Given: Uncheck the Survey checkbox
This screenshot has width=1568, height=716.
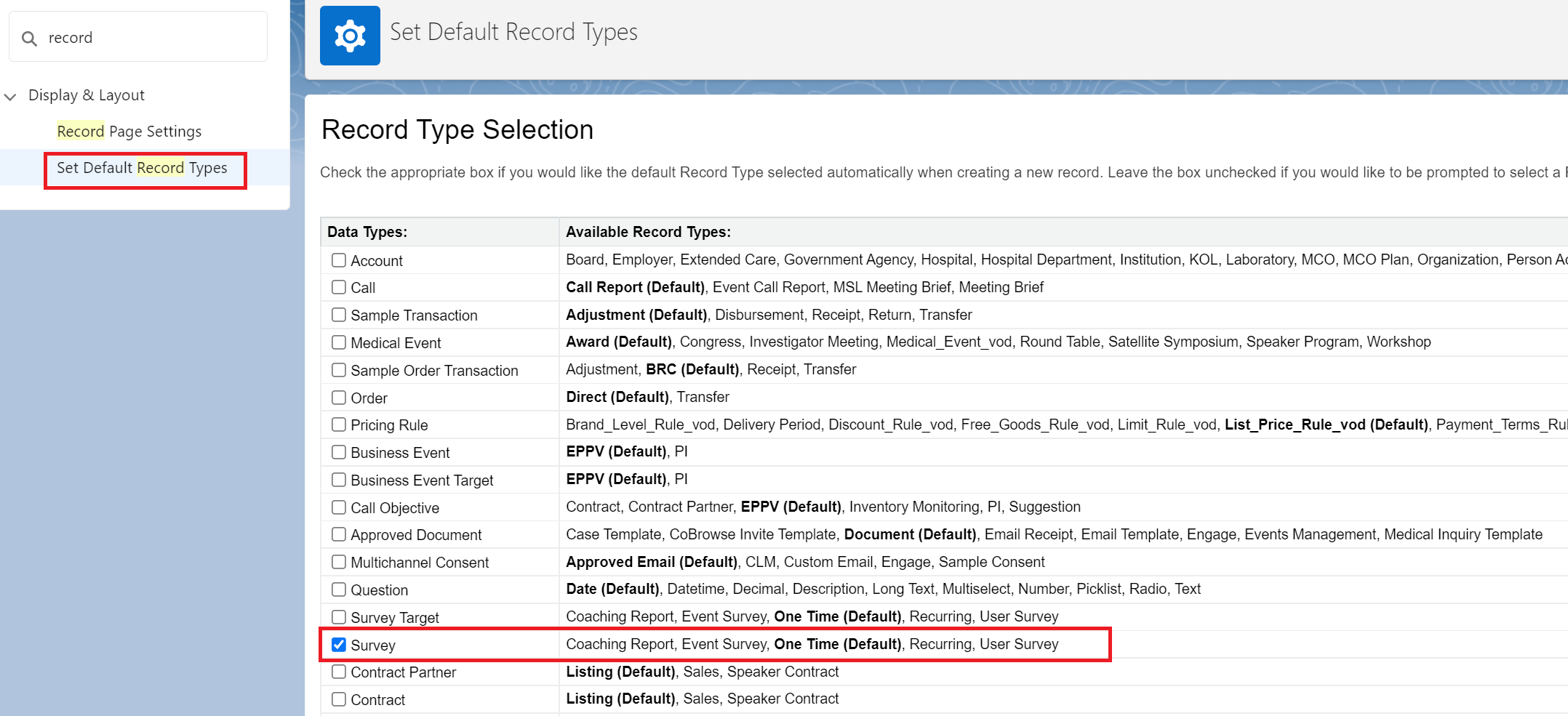Looking at the screenshot, I should [x=339, y=645].
